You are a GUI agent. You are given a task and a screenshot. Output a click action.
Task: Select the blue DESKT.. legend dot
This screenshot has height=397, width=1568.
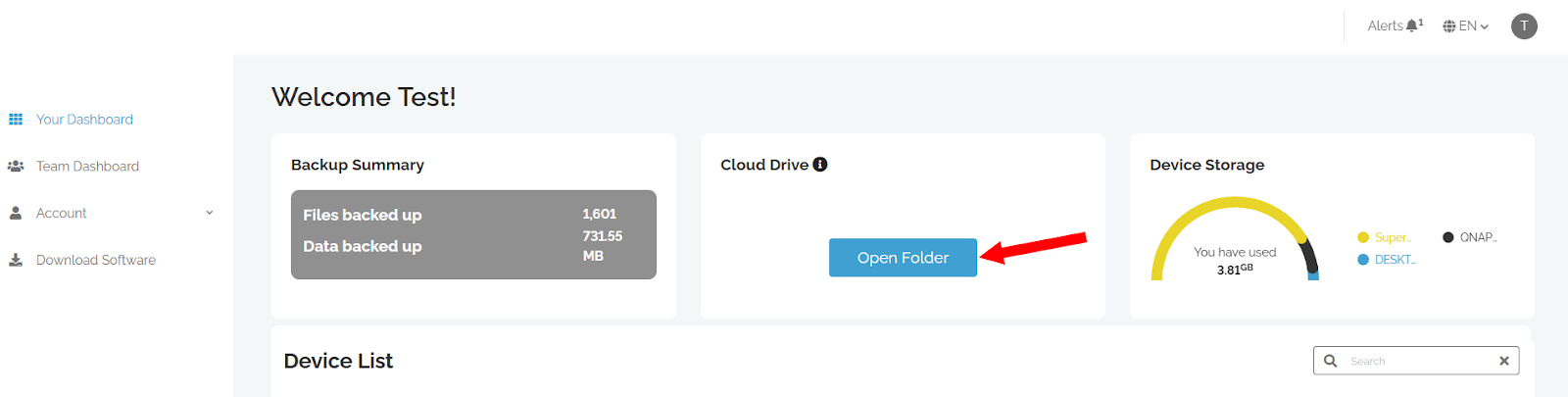(x=1363, y=260)
